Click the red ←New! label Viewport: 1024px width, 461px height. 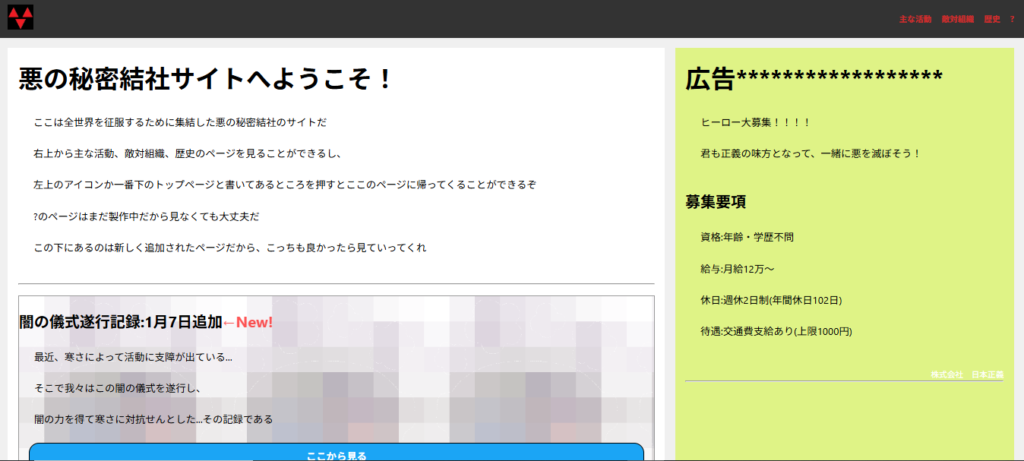pyautogui.click(x=247, y=322)
